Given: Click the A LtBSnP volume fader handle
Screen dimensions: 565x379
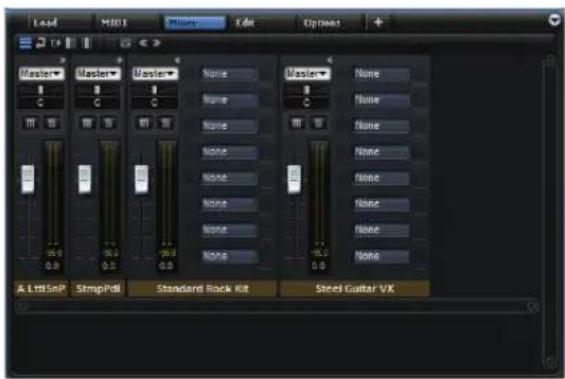Looking at the screenshot, I should (x=28, y=179).
